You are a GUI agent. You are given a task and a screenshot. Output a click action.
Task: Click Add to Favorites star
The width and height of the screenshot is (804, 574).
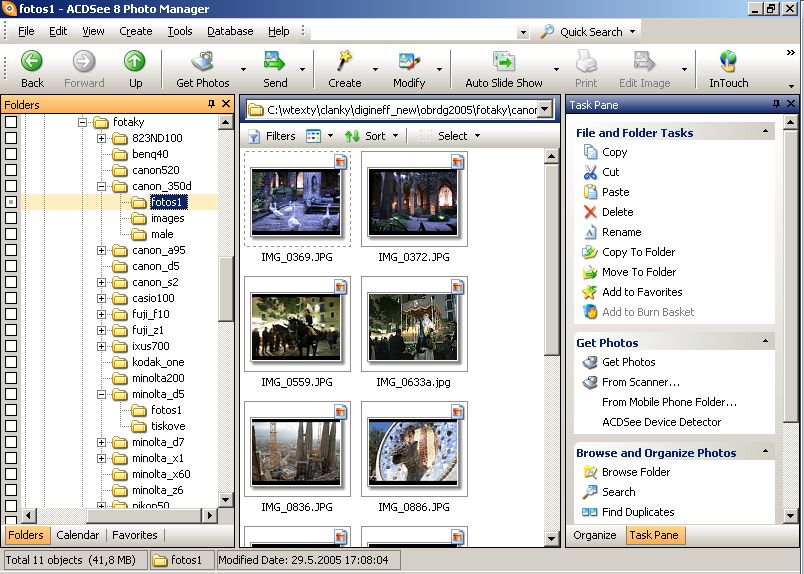pyautogui.click(x=590, y=292)
